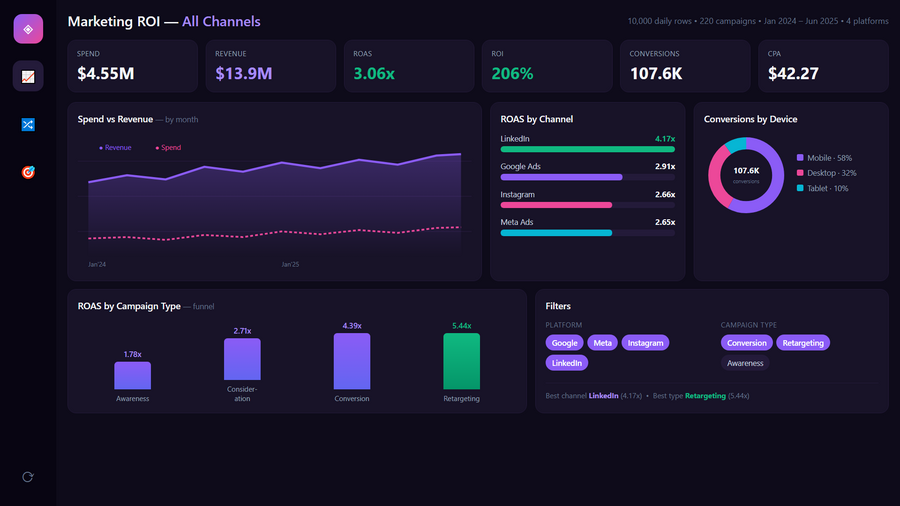
Task: Select the Mobile legend swatch
Action: tap(800, 158)
